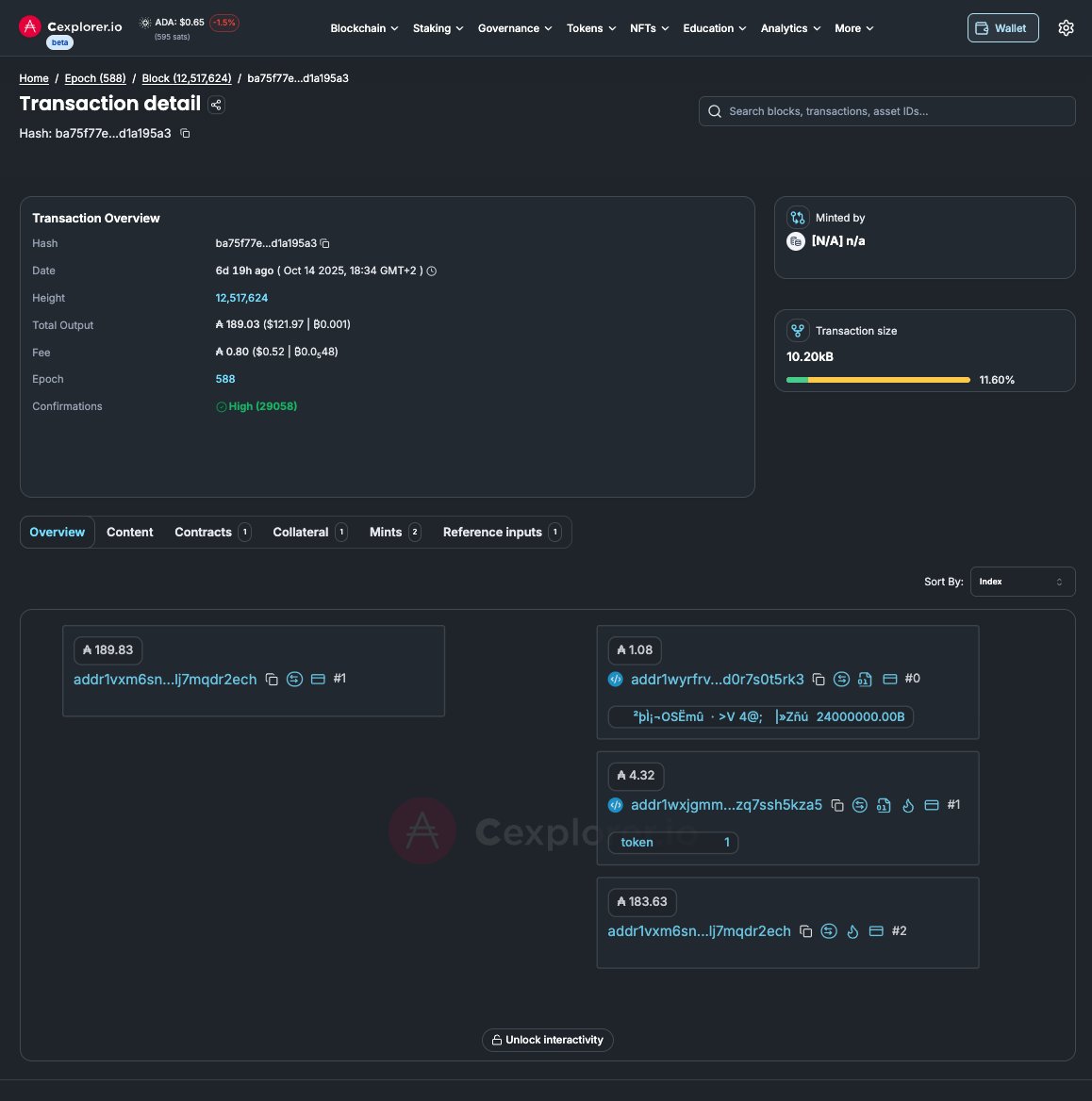Screen dimensions: 1092x1101
Task: Click the Unlock interactivity button
Action: click(547, 1040)
